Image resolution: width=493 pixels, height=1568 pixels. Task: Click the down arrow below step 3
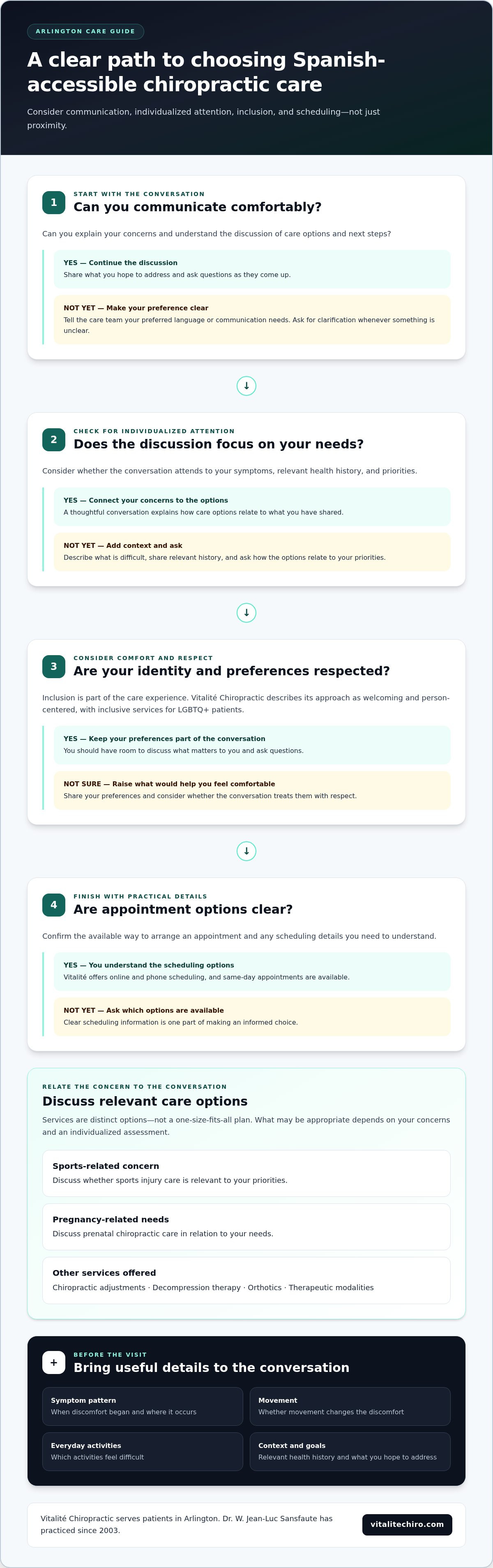pyautogui.click(x=246, y=852)
